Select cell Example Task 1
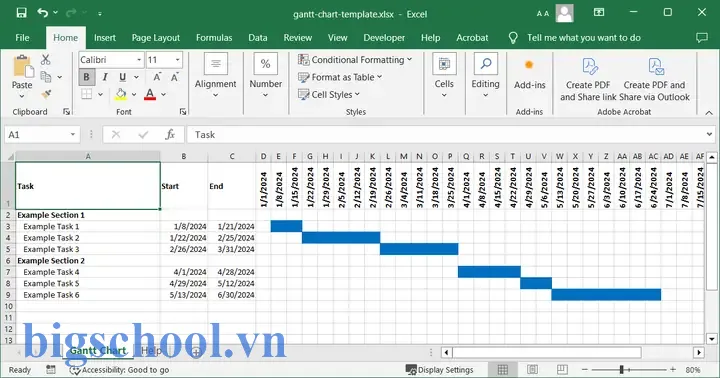Screen dimensions: 720x378 point(88,226)
